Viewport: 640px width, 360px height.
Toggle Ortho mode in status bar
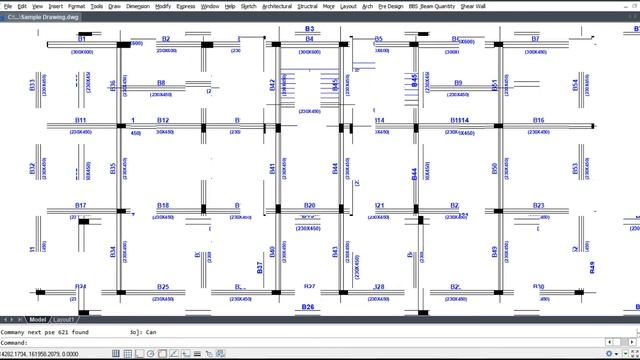coord(139,353)
